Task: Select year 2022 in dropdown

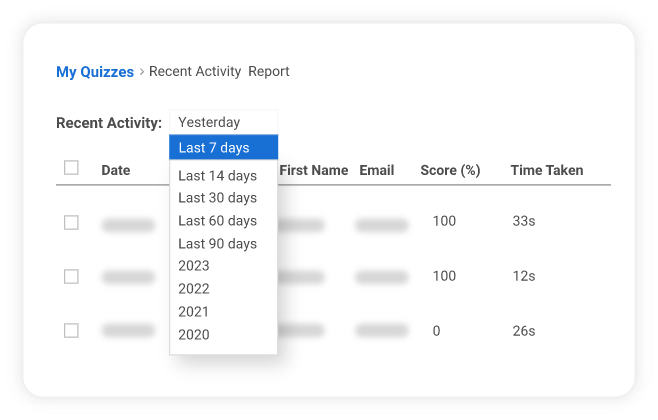Action: [x=194, y=289]
